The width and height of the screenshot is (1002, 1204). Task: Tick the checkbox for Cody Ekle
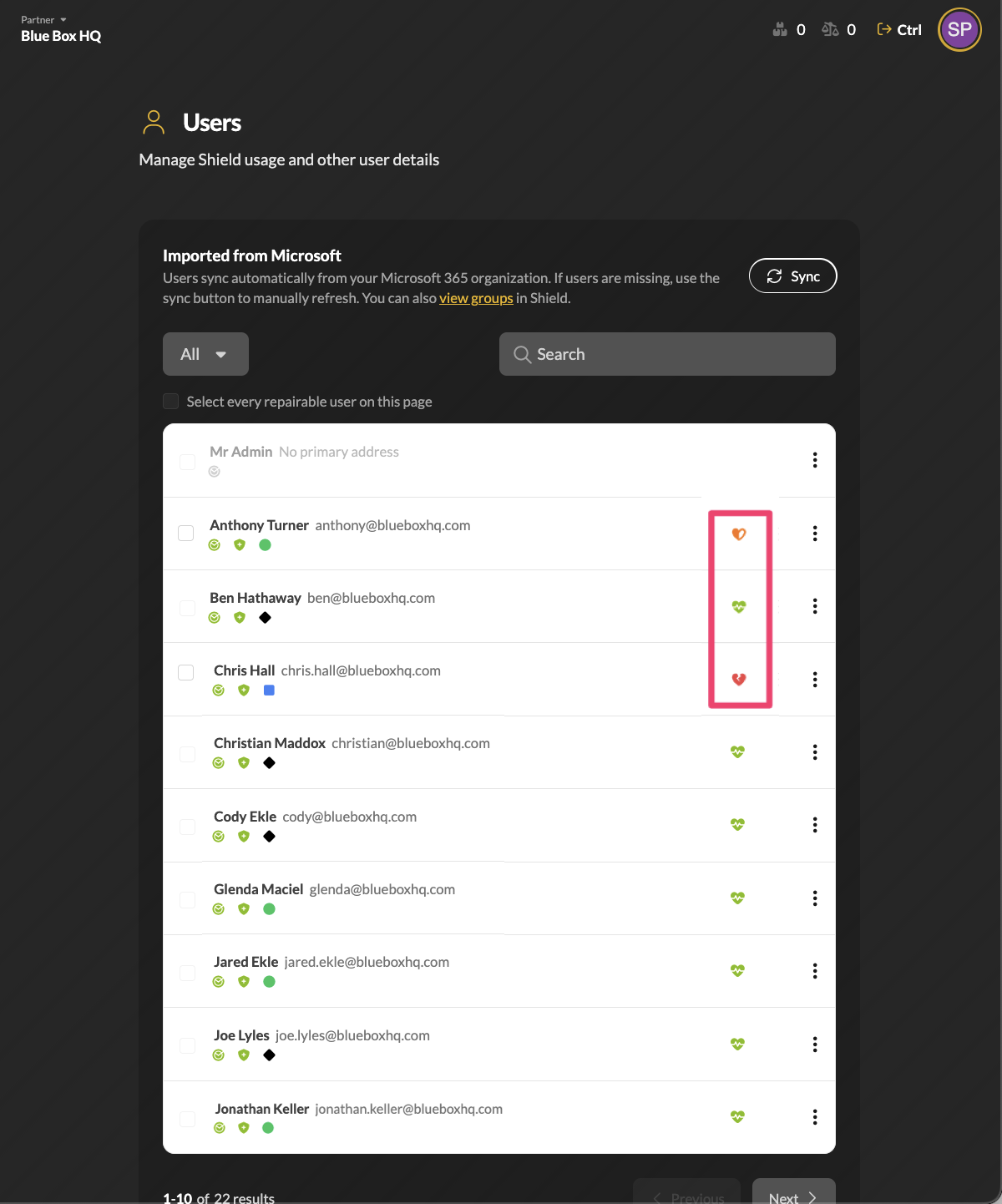click(188, 827)
